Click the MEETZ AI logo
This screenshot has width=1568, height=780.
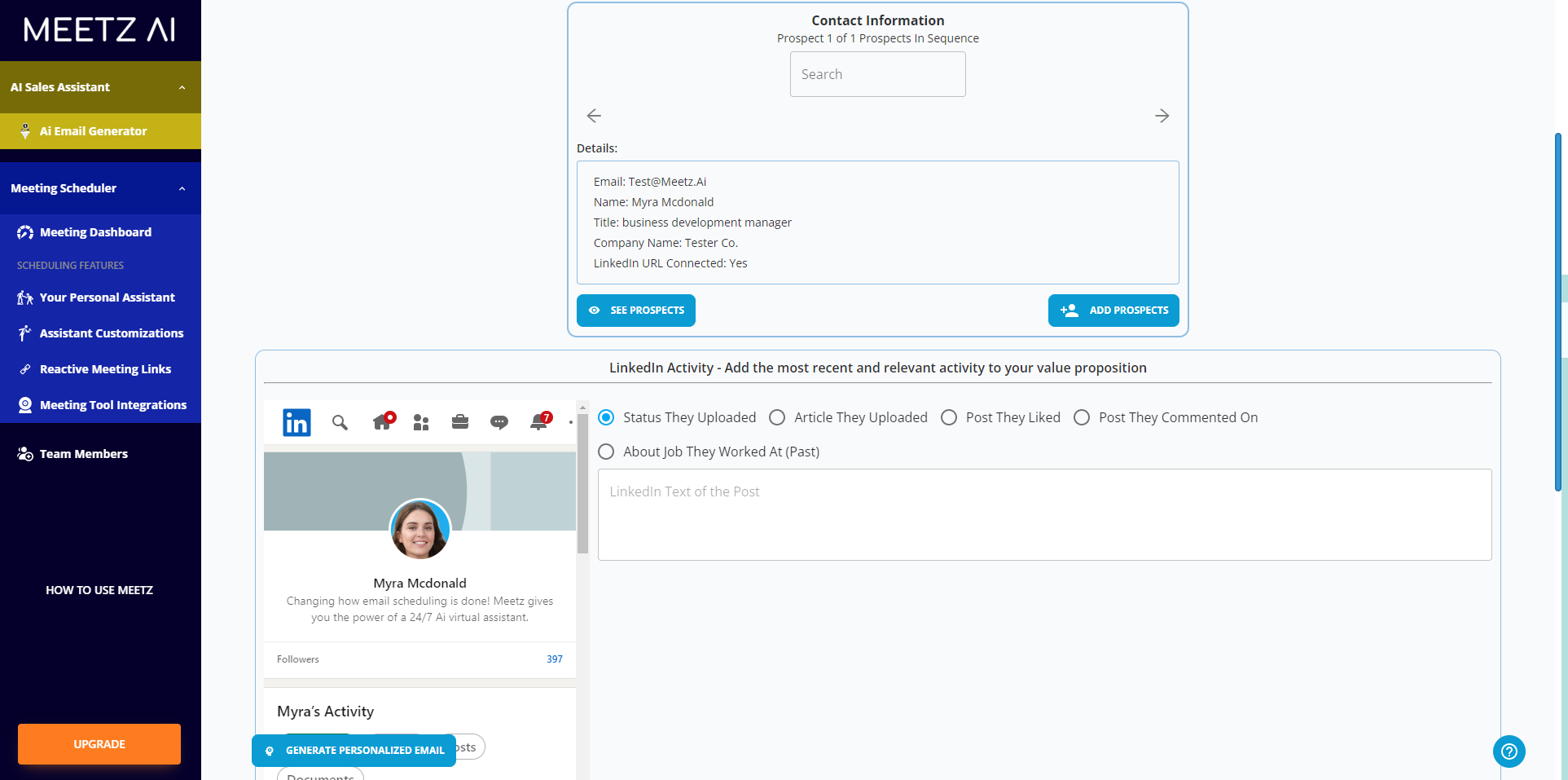click(x=99, y=29)
